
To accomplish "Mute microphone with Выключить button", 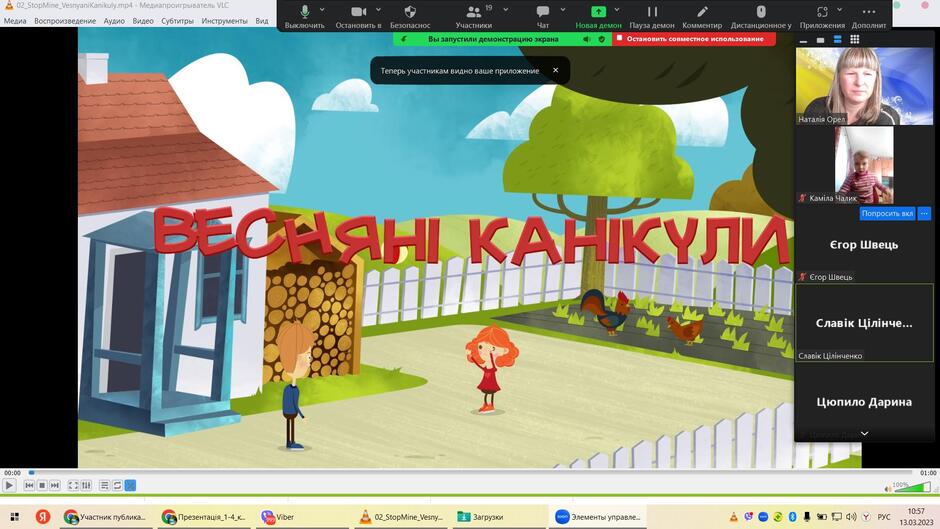I will [305, 16].
